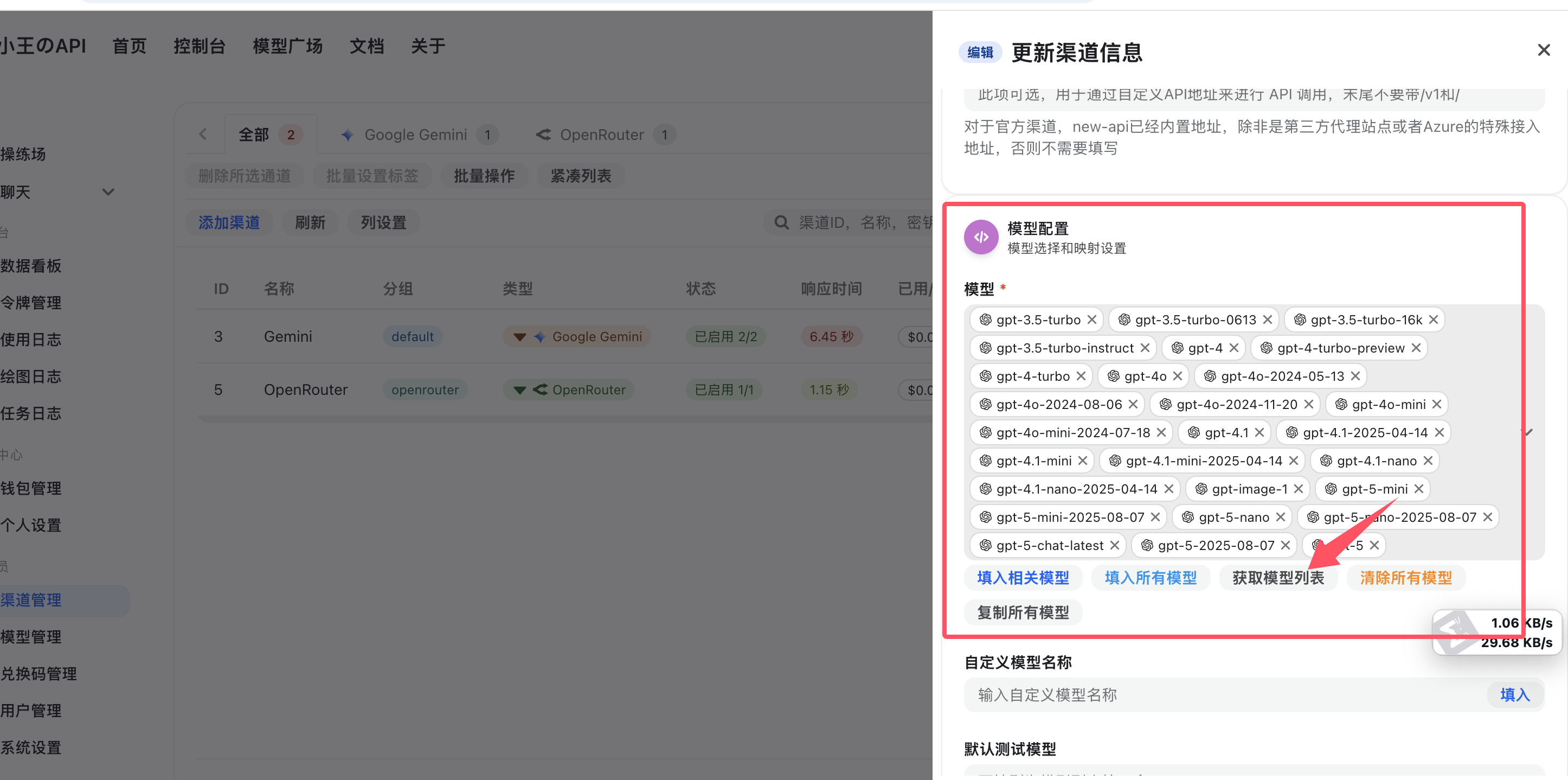
Task: Remove the gpt-4o-mini model tag
Action: pyautogui.click(x=1437, y=404)
